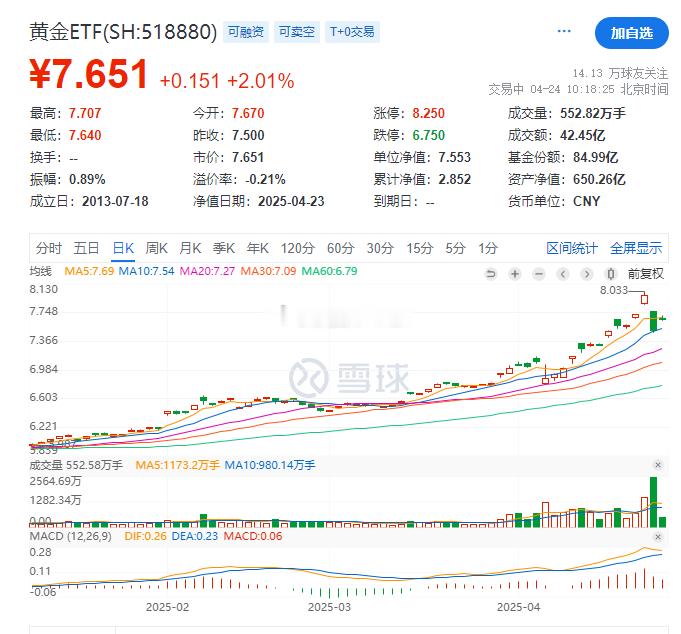Select the 日K chart tab
Viewport: 681px width, 634px height.
123,248
